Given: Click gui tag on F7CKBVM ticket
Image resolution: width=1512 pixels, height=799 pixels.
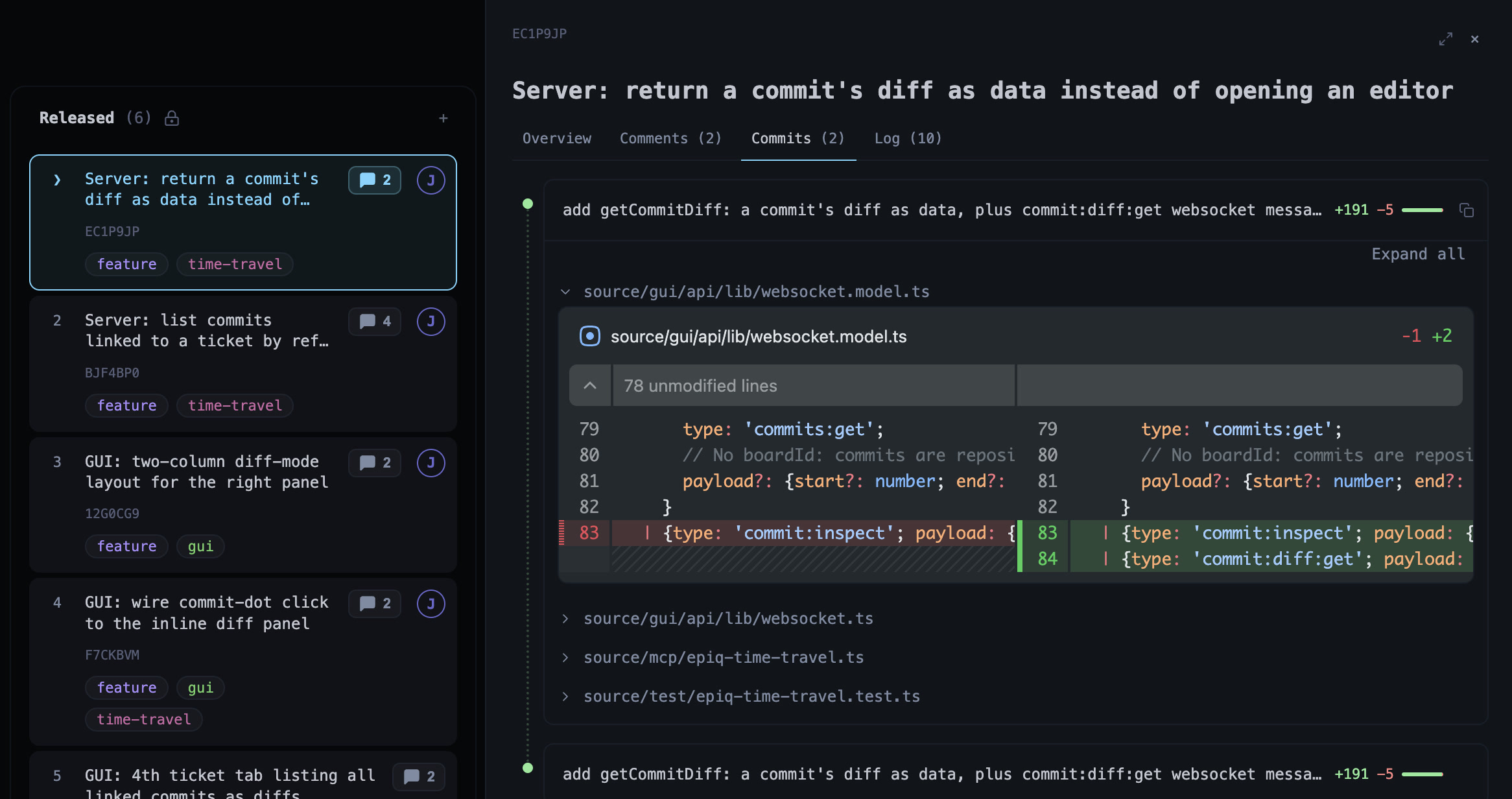Looking at the screenshot, I should [x=200, y=687].
